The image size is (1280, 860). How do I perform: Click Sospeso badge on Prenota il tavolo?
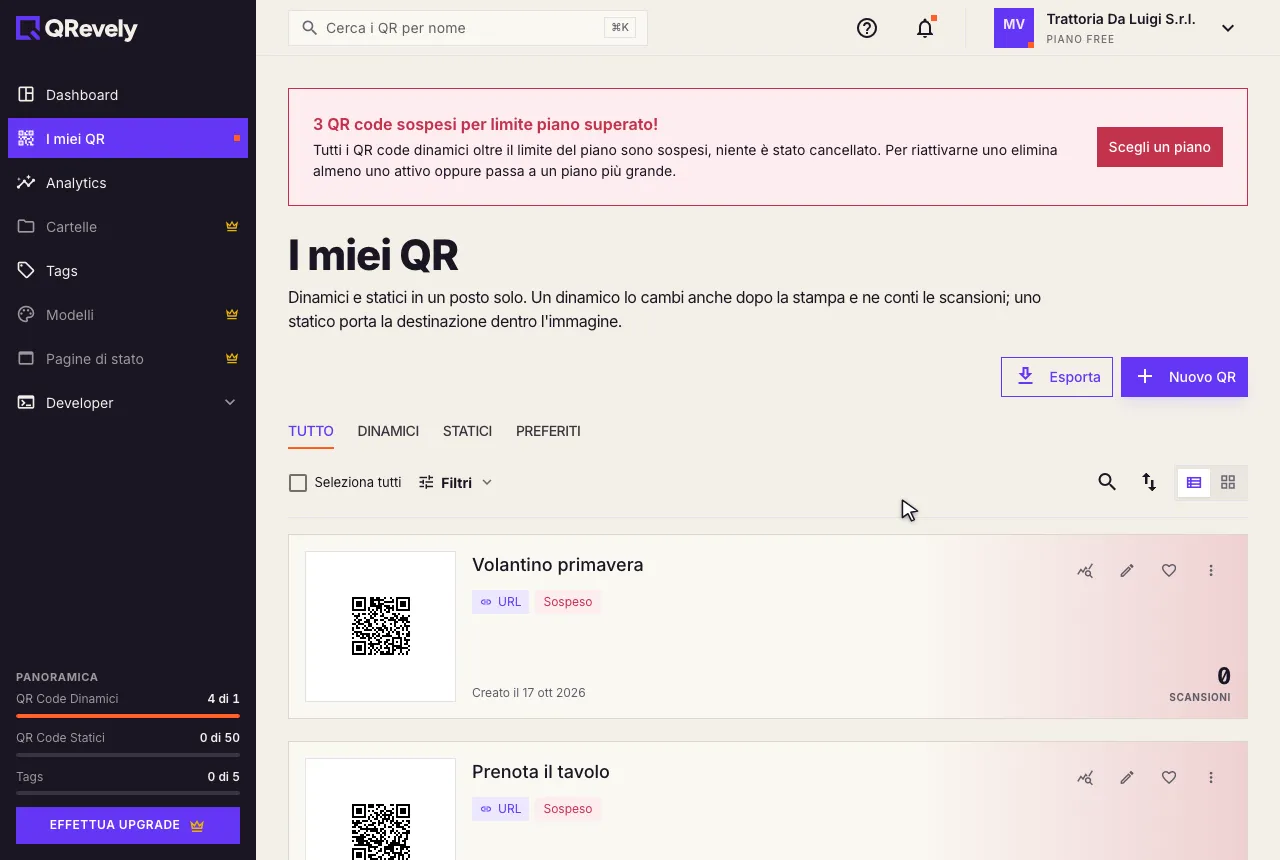[x=568, y=809]
